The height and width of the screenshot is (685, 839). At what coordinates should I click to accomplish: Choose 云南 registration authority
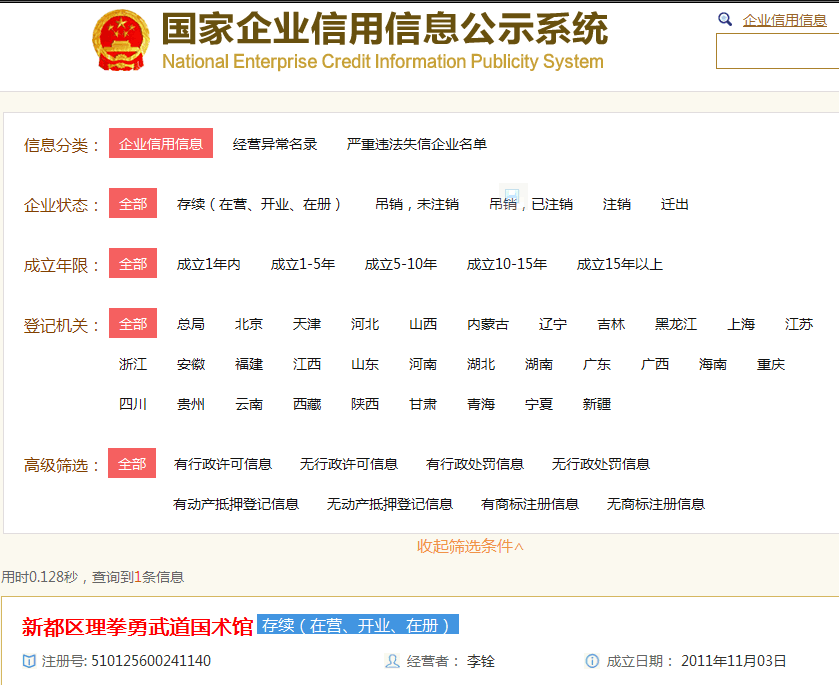click(249, 404)
